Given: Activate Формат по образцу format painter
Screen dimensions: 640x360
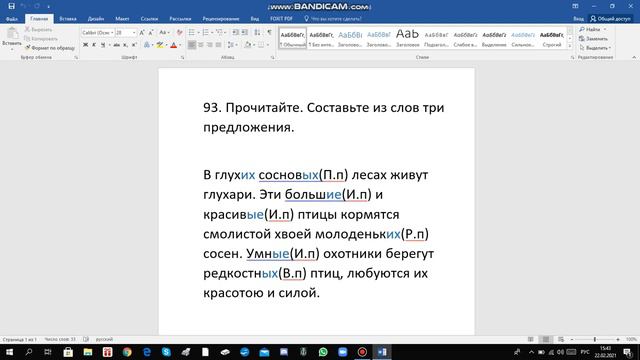Looking at the screenshot, I should point(50,48).
